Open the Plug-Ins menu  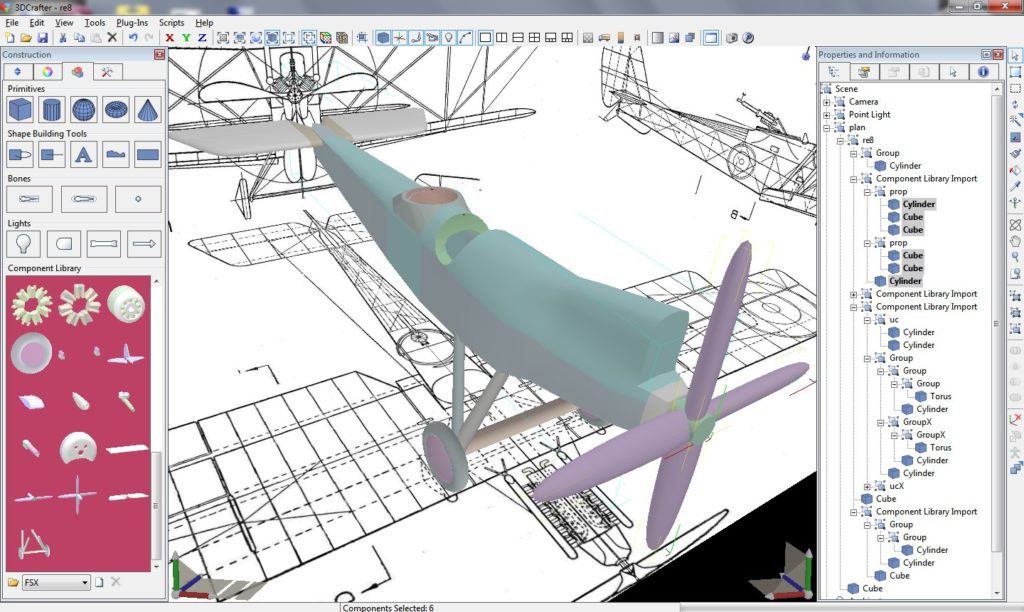pos(131,22)
